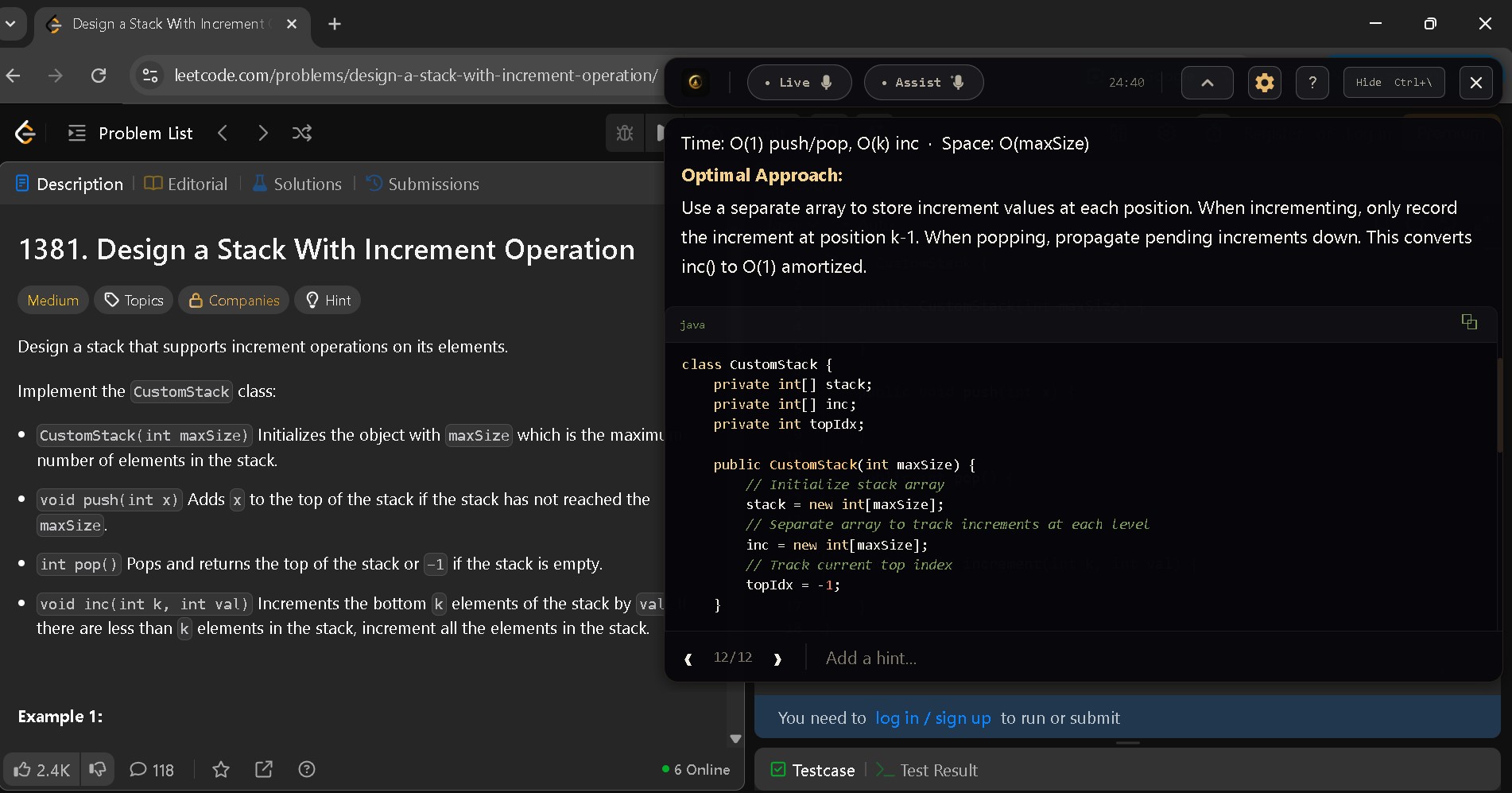
Task: Go to previous problem arrow
Action: 223,133
